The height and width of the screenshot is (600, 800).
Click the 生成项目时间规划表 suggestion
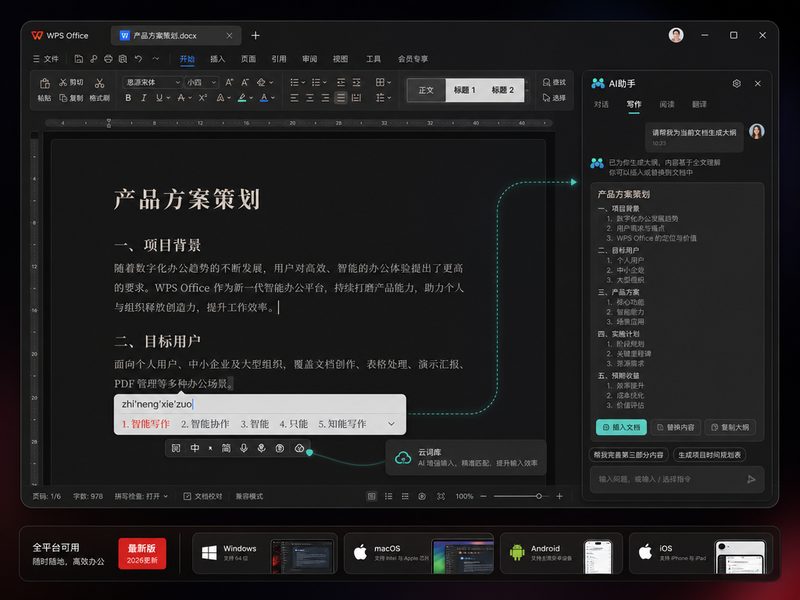[709, 455]
